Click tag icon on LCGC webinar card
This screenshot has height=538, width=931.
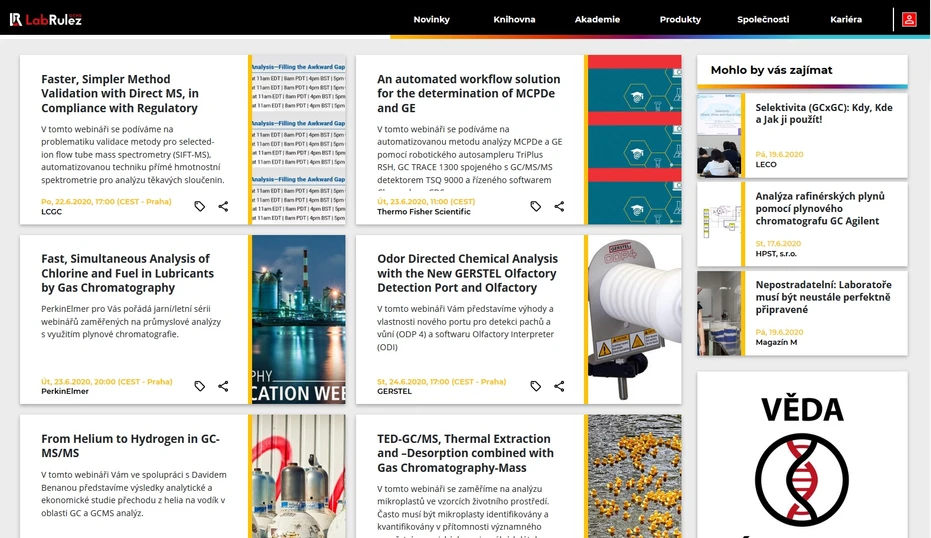coord(200,206)
